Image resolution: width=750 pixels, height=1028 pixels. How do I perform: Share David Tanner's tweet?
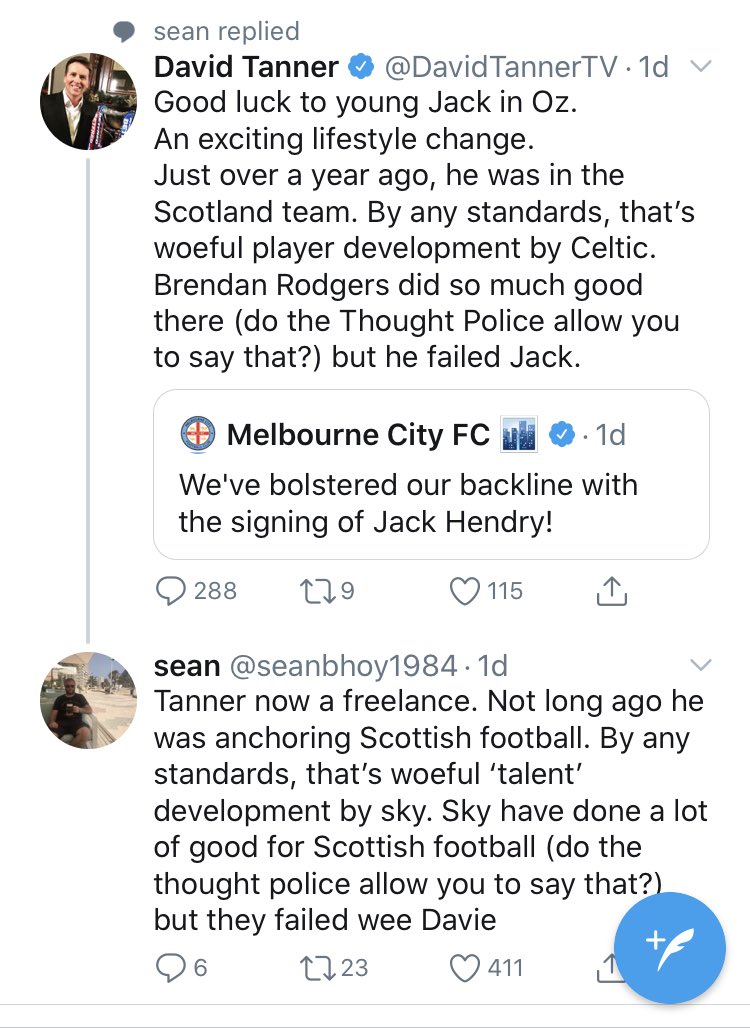pos(612,590)
